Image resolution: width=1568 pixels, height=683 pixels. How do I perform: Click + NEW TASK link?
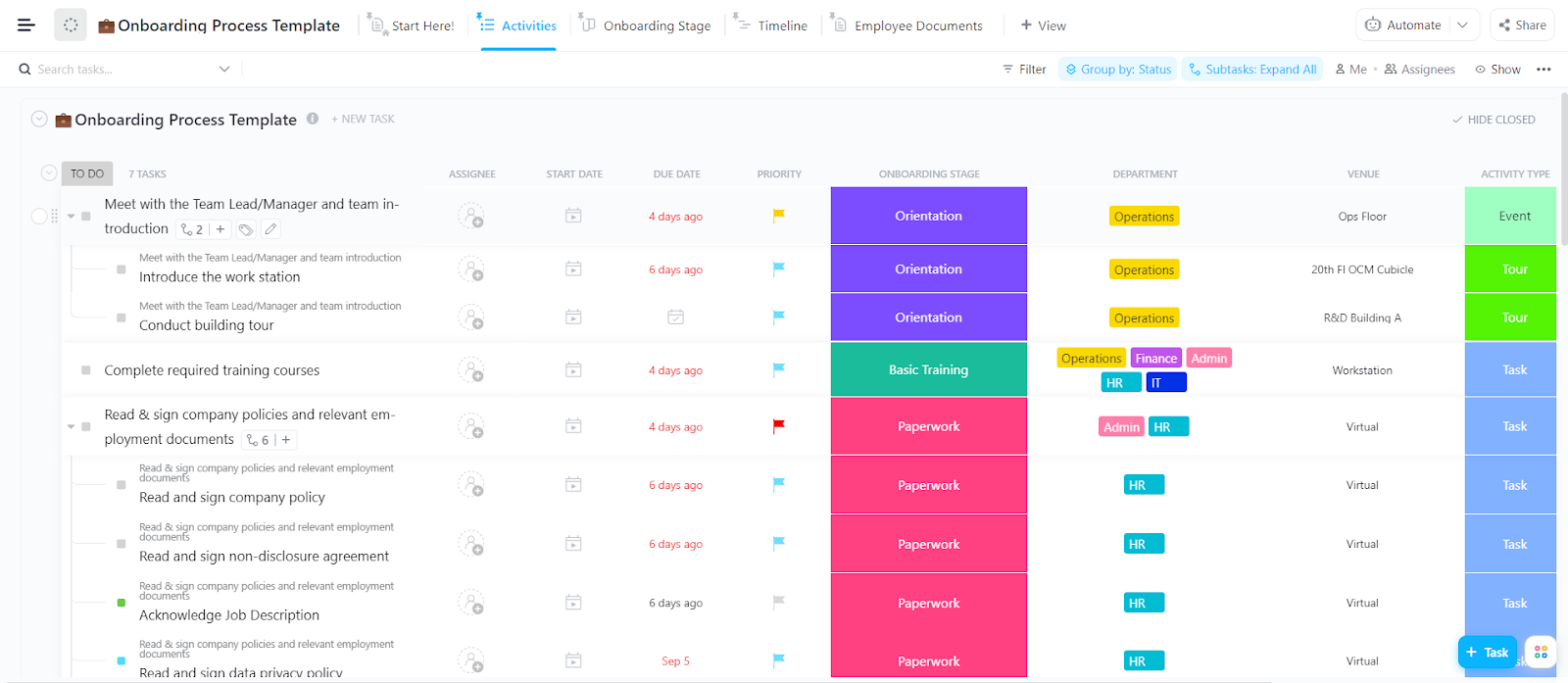(363, 119)
